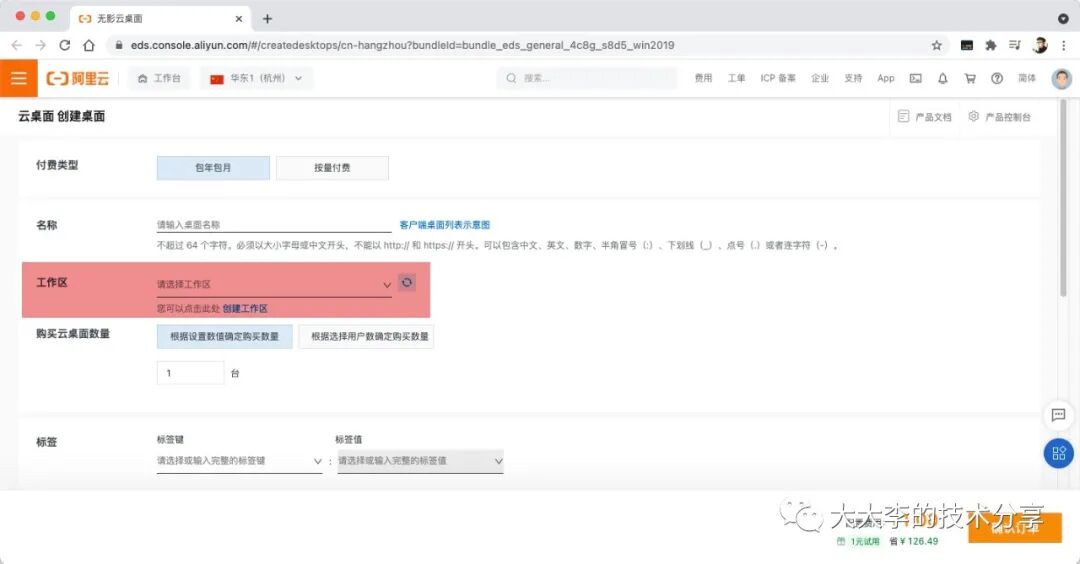Select 根据选择用户数确定购买数量 option
1080x564 pixels.
click(366, 336)
